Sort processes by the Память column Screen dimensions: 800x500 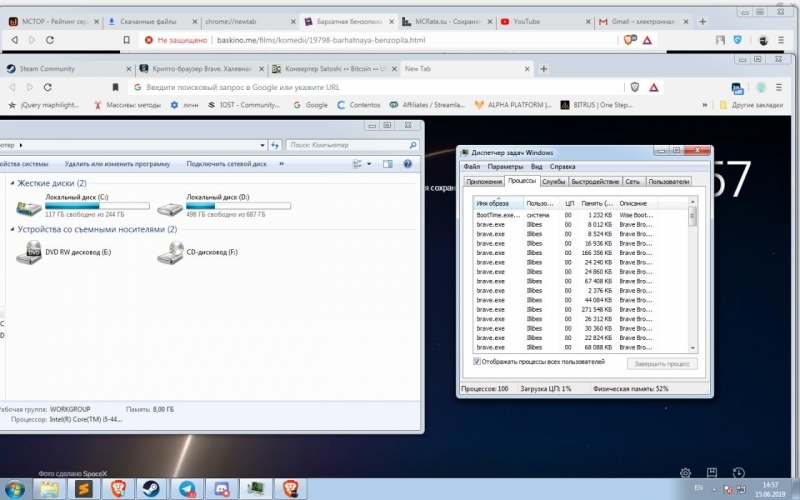(597, 203)
